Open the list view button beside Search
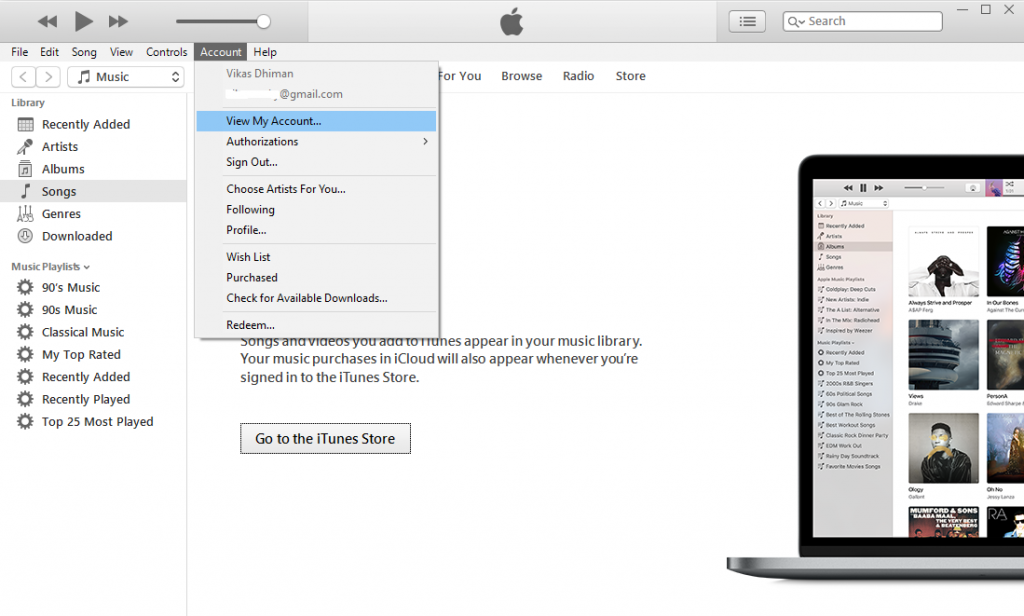Viewport: 1024px width, 616px height. click(747, 22)
